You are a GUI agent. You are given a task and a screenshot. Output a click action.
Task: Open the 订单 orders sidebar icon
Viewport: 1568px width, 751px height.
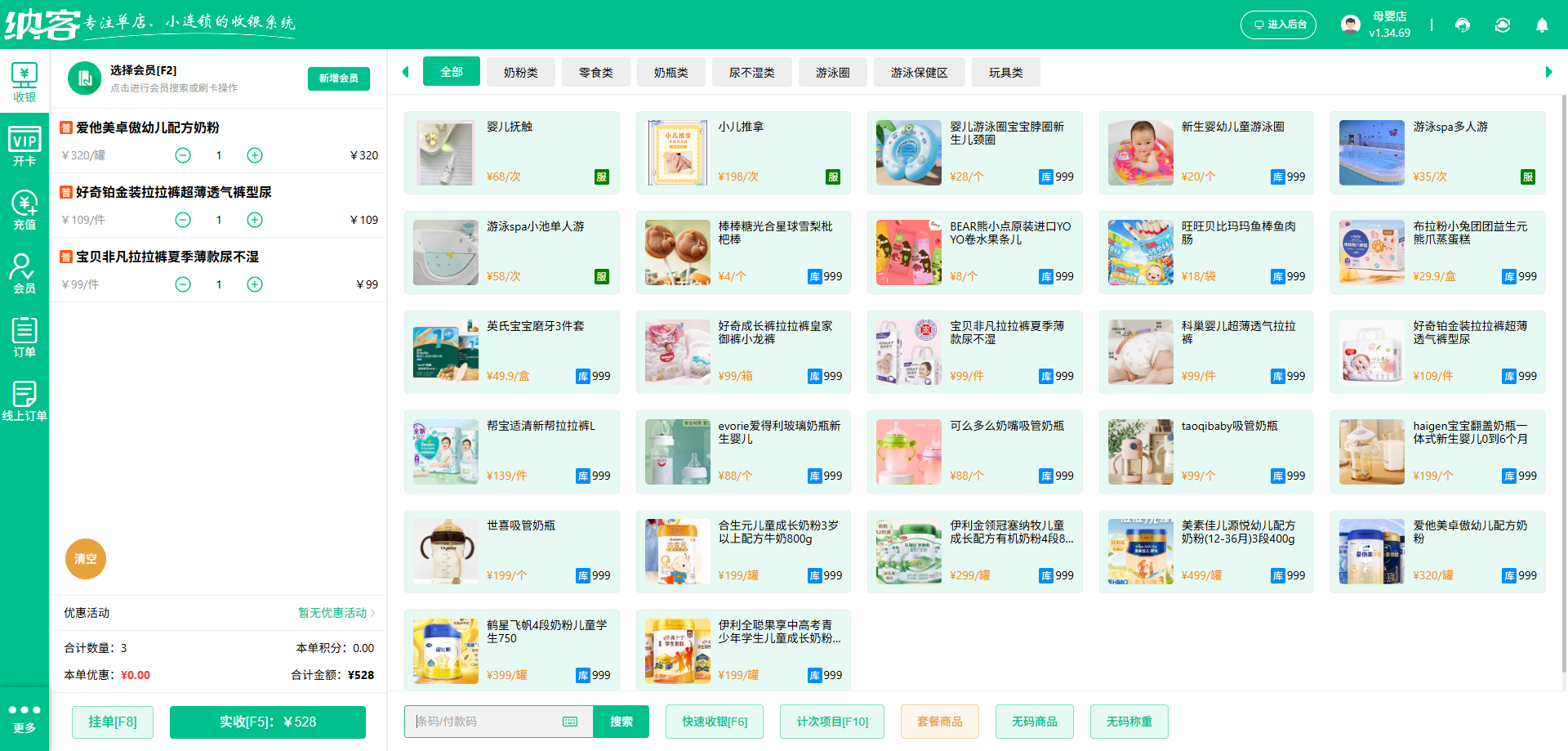click(24, 337)
